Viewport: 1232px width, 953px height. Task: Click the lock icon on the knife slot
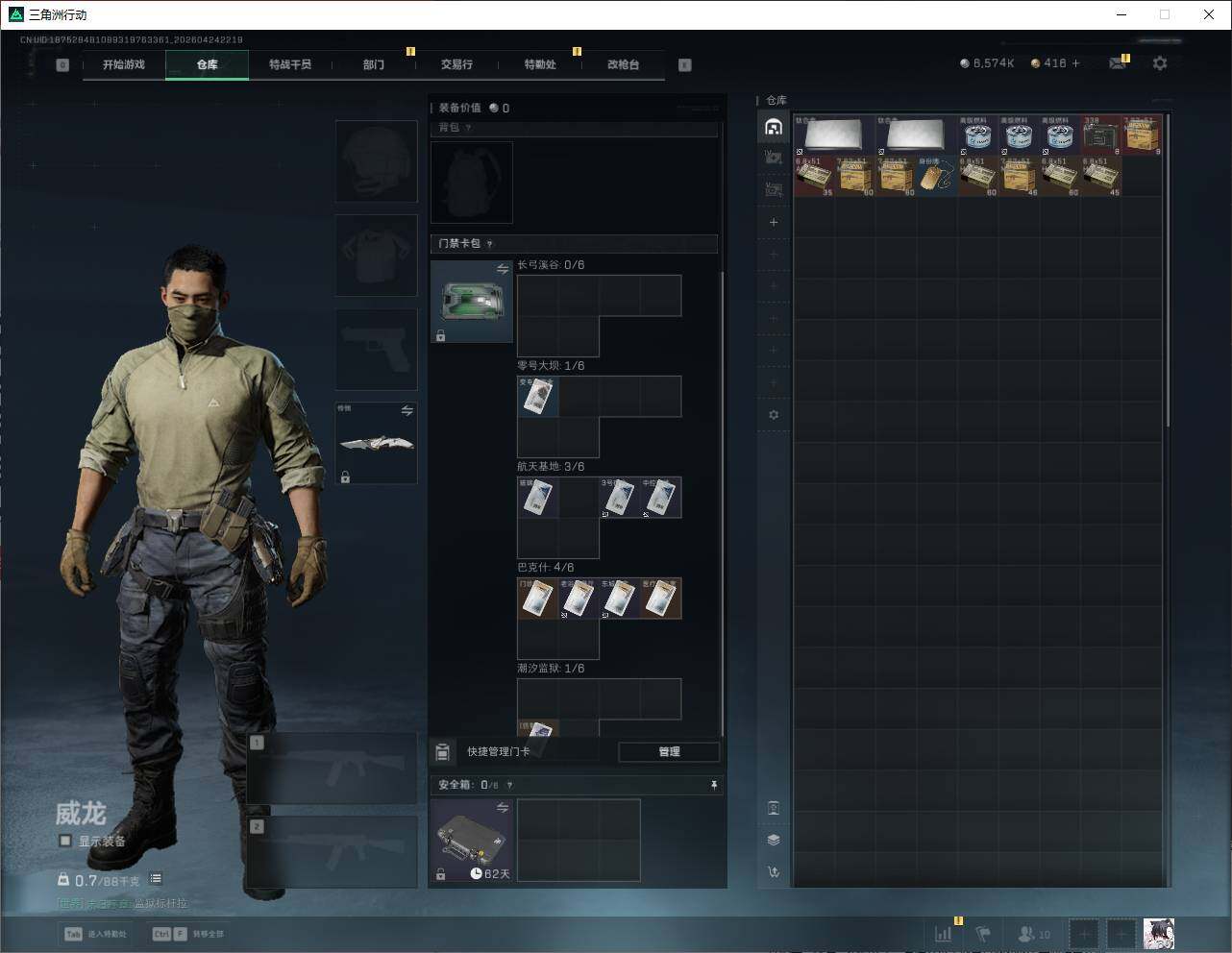point(345,476)
